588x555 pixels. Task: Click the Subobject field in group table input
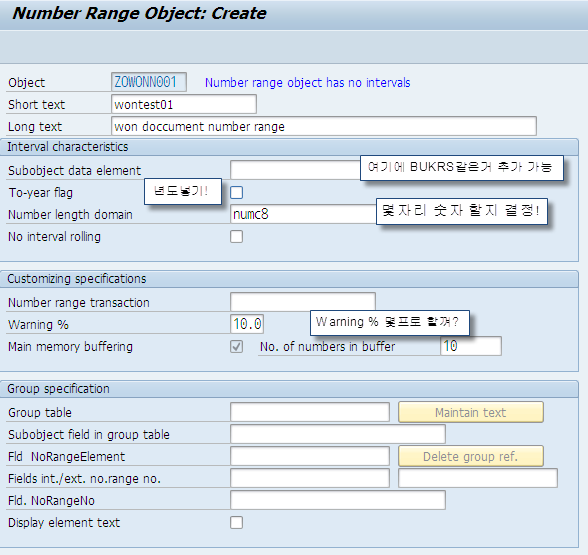[x=338, y=434]
